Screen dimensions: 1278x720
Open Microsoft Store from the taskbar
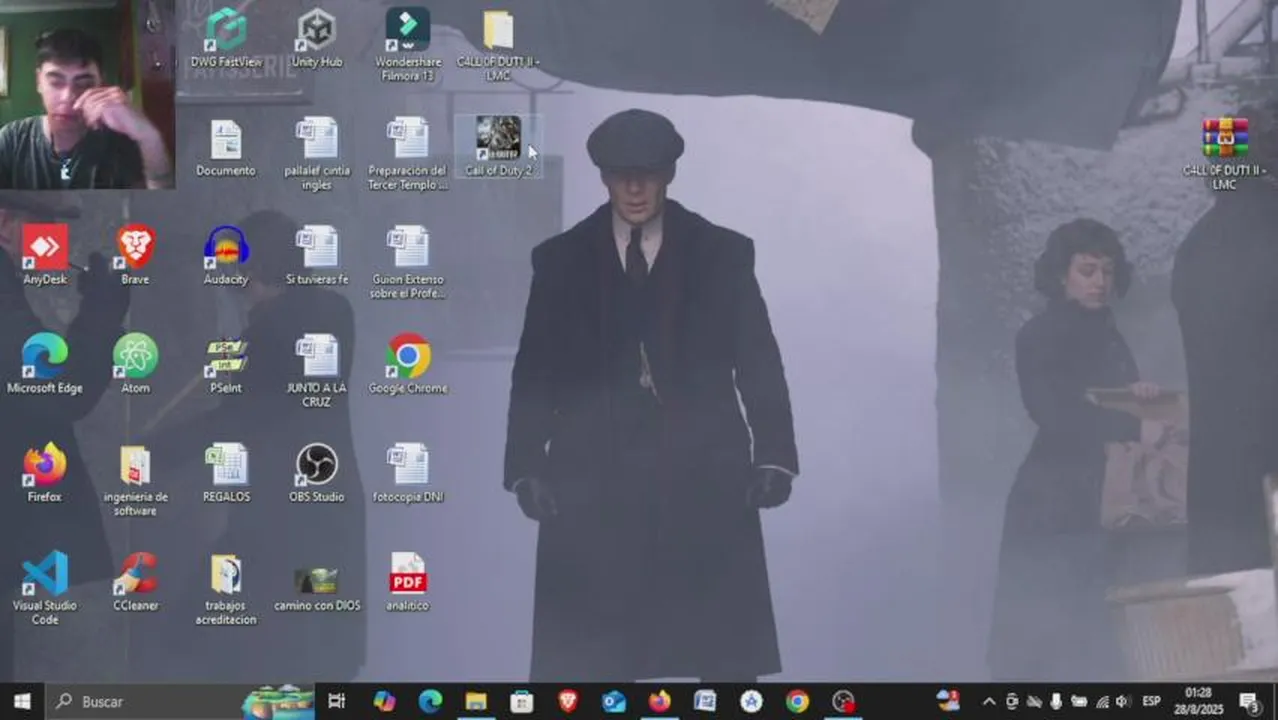tap(522, 701)
